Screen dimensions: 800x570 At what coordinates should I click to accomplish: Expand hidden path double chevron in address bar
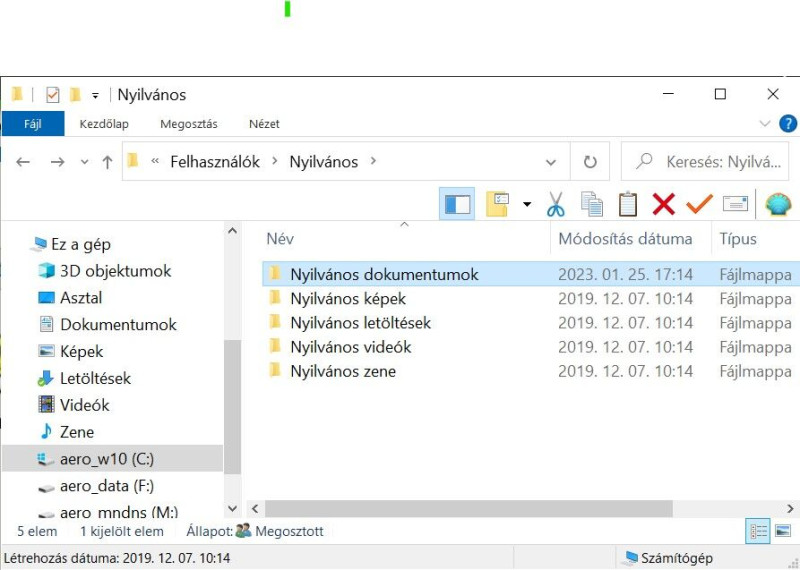pos(155,161)
